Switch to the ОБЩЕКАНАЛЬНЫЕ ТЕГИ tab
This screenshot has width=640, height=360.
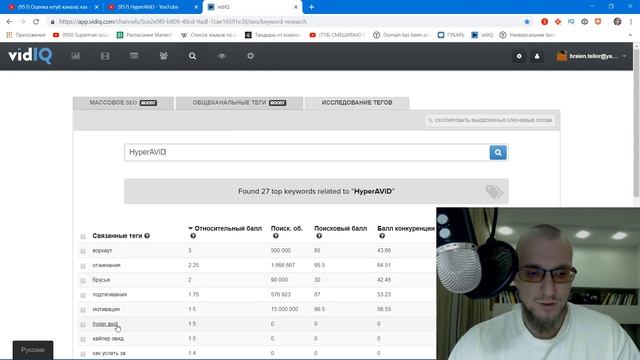pyautogui.click(x=239, y=103)
